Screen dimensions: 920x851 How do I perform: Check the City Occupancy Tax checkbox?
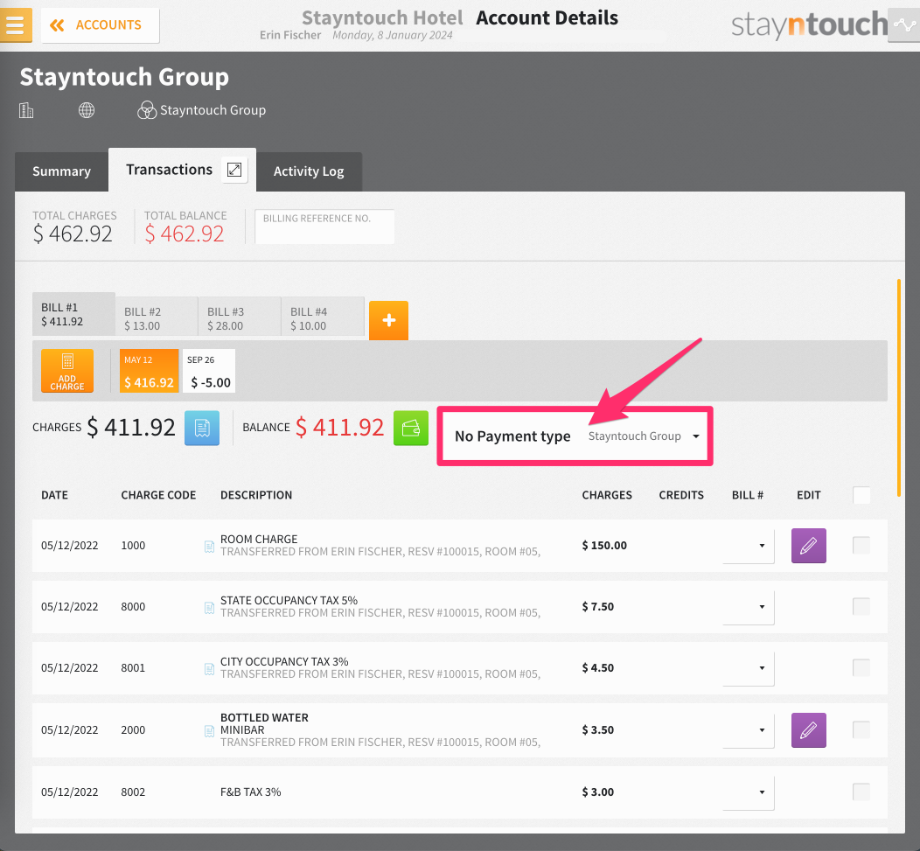861,667
